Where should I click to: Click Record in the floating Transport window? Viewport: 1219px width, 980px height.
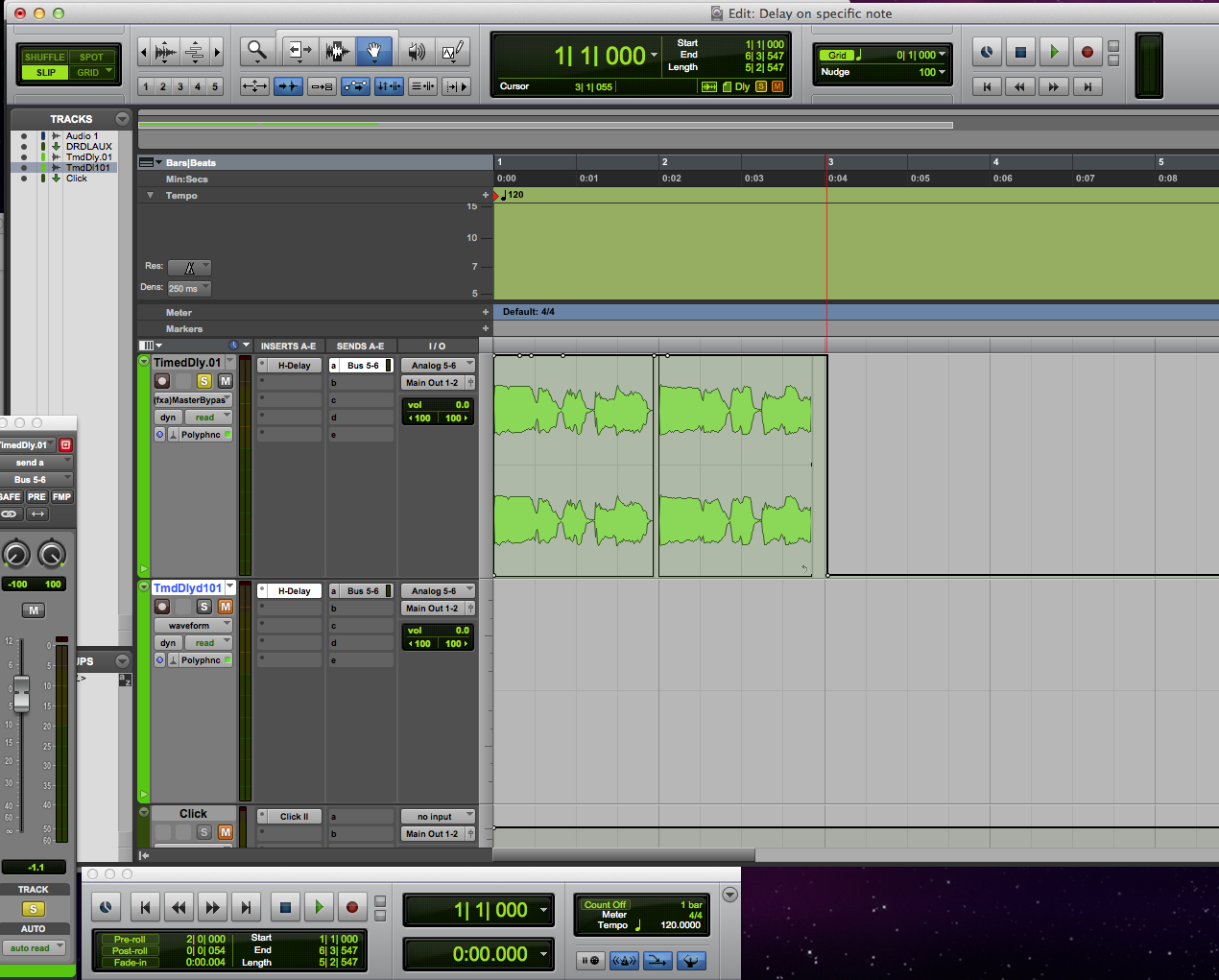pos(352,907)
